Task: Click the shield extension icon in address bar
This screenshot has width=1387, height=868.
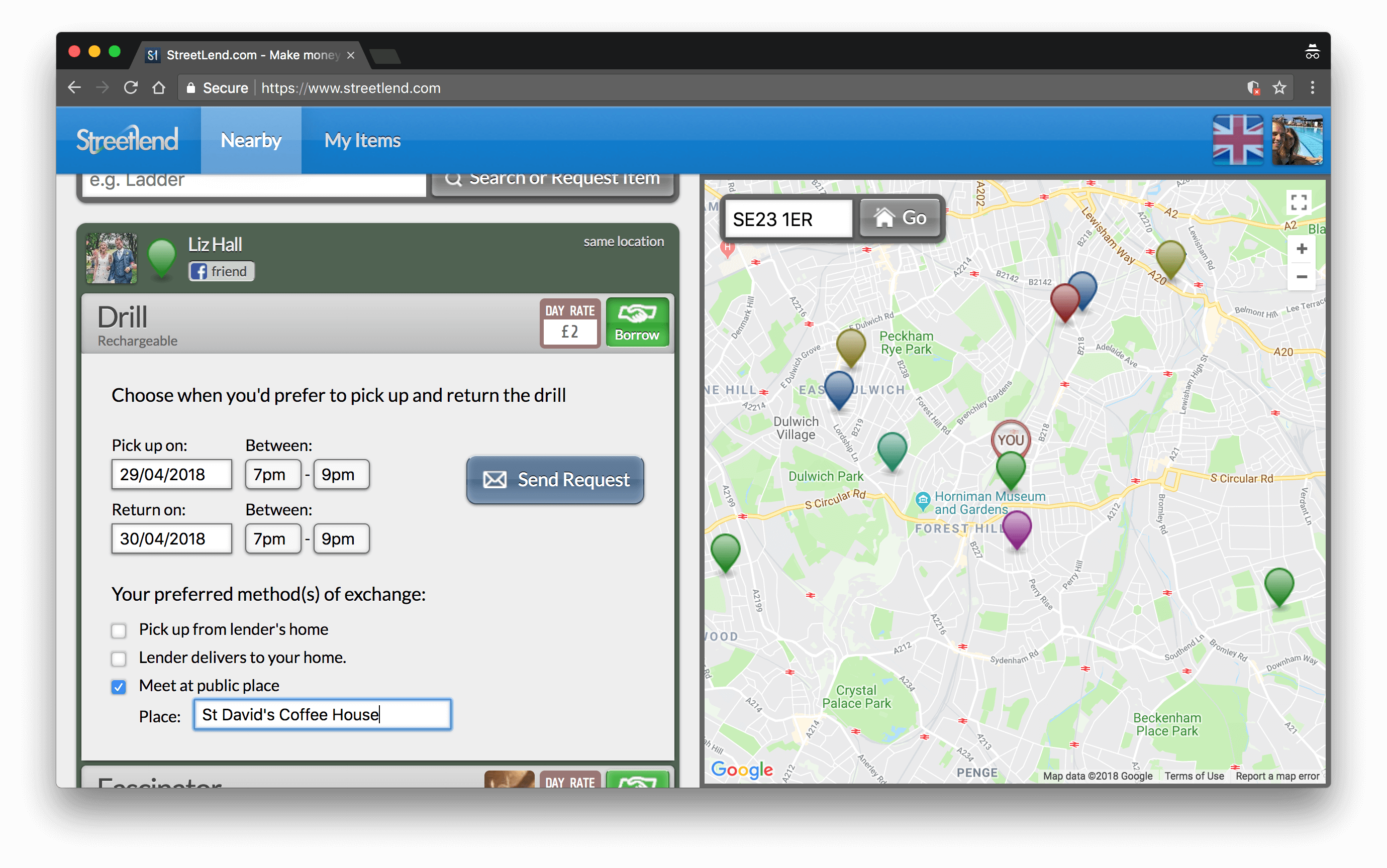Action: click(1253, 87)
